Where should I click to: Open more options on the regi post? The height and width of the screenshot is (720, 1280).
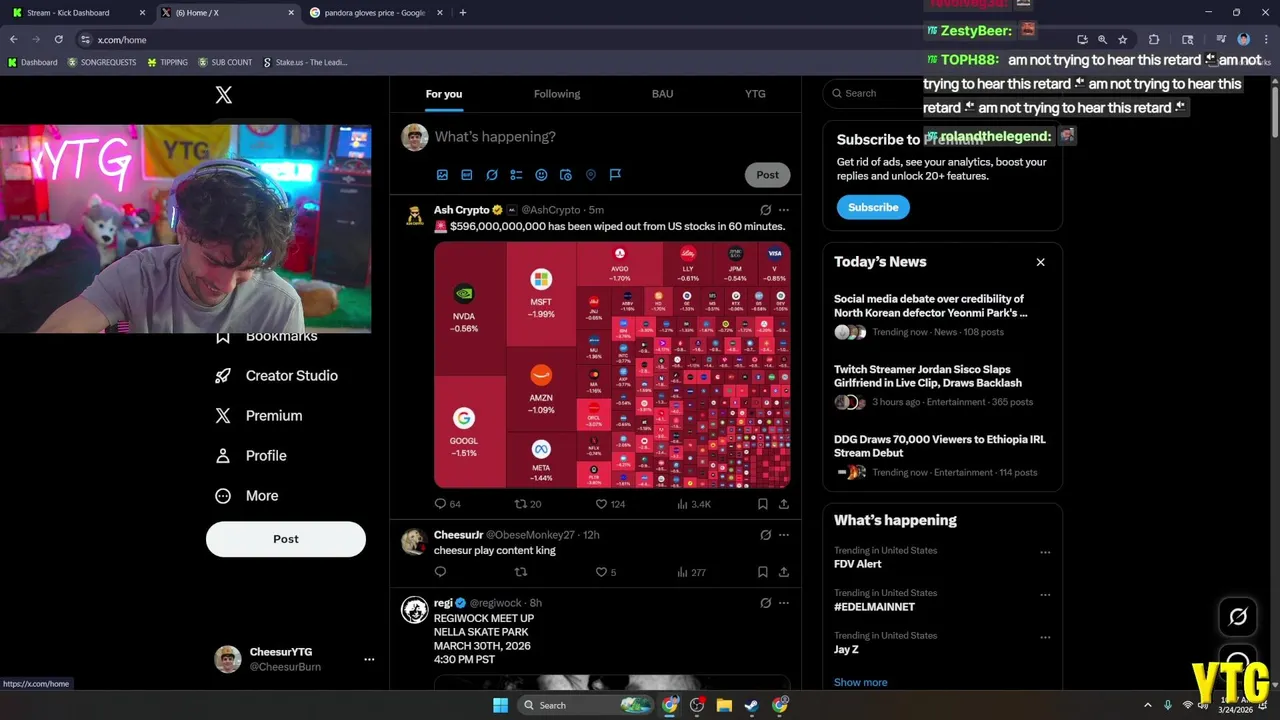pyautogui.click(x=784, y=603)
